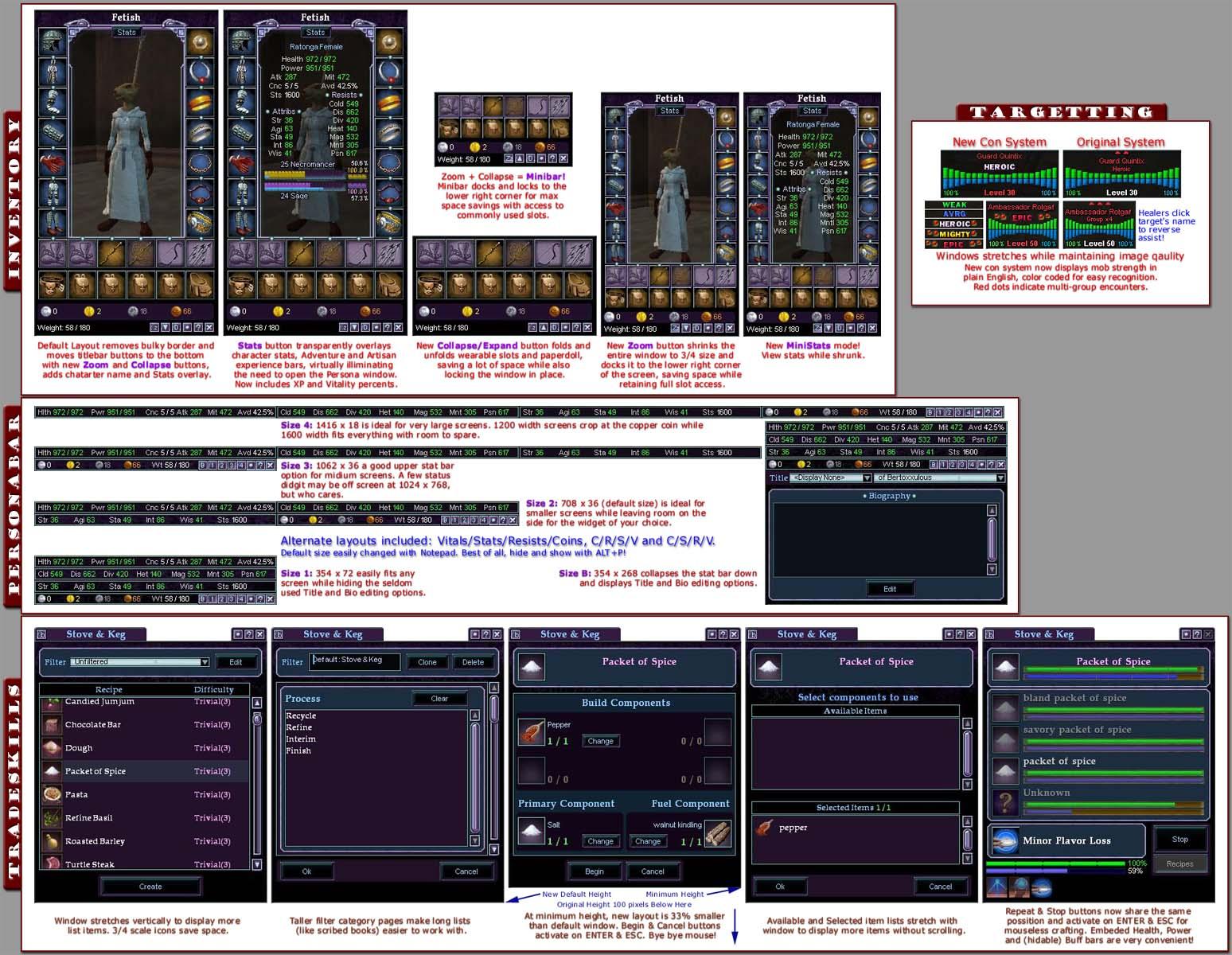
Task: Expand the Title Display None dropdown
Action: (x=831, y=478)
